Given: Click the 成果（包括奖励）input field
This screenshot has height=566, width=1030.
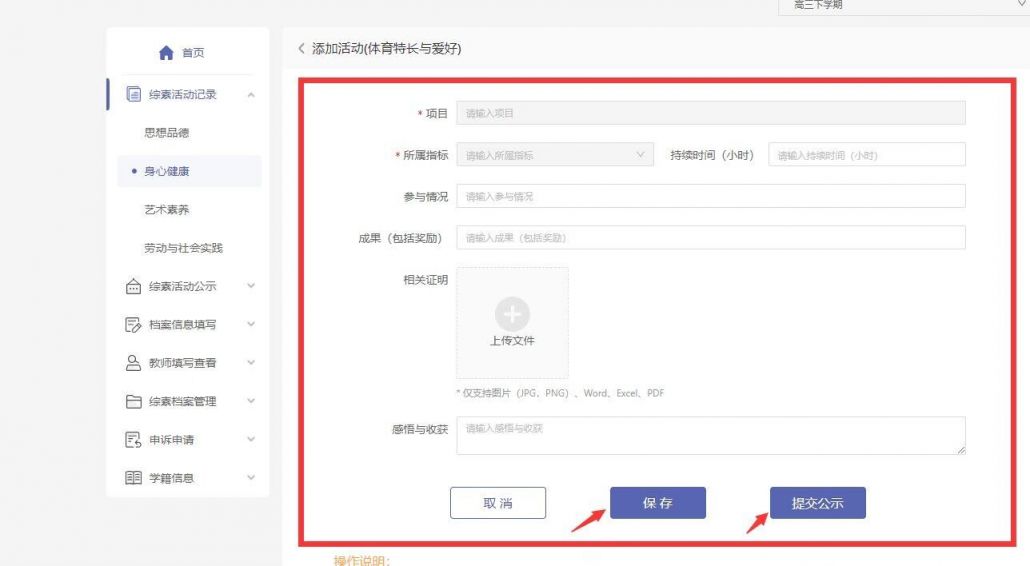Looking at the screenshot, I should click(x=711, y=238).
